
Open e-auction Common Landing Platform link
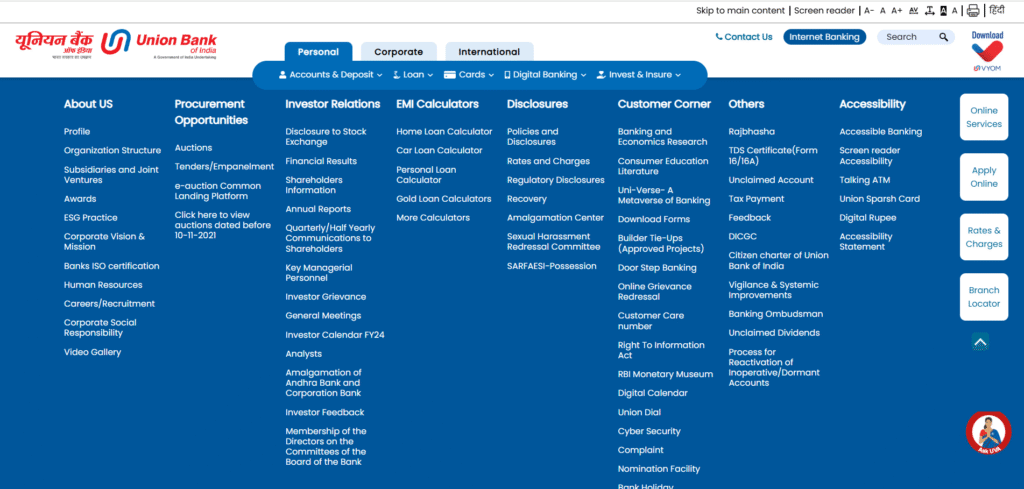point(217,191)
